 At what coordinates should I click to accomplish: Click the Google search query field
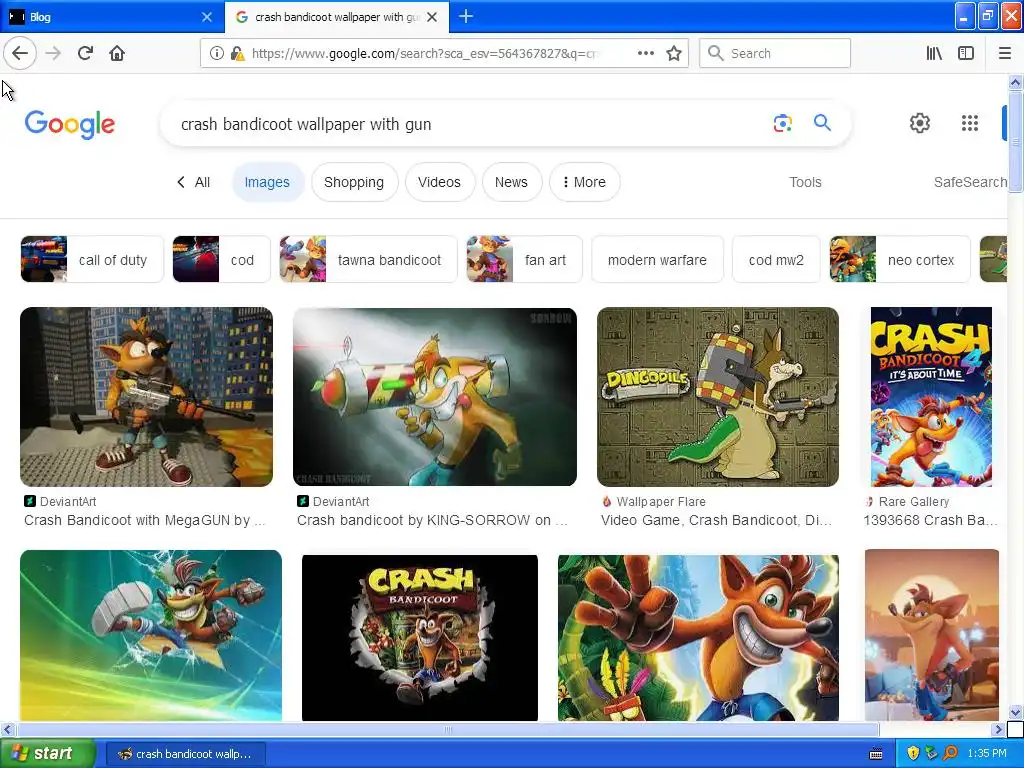pyautogui.click(x=470, y=124)
